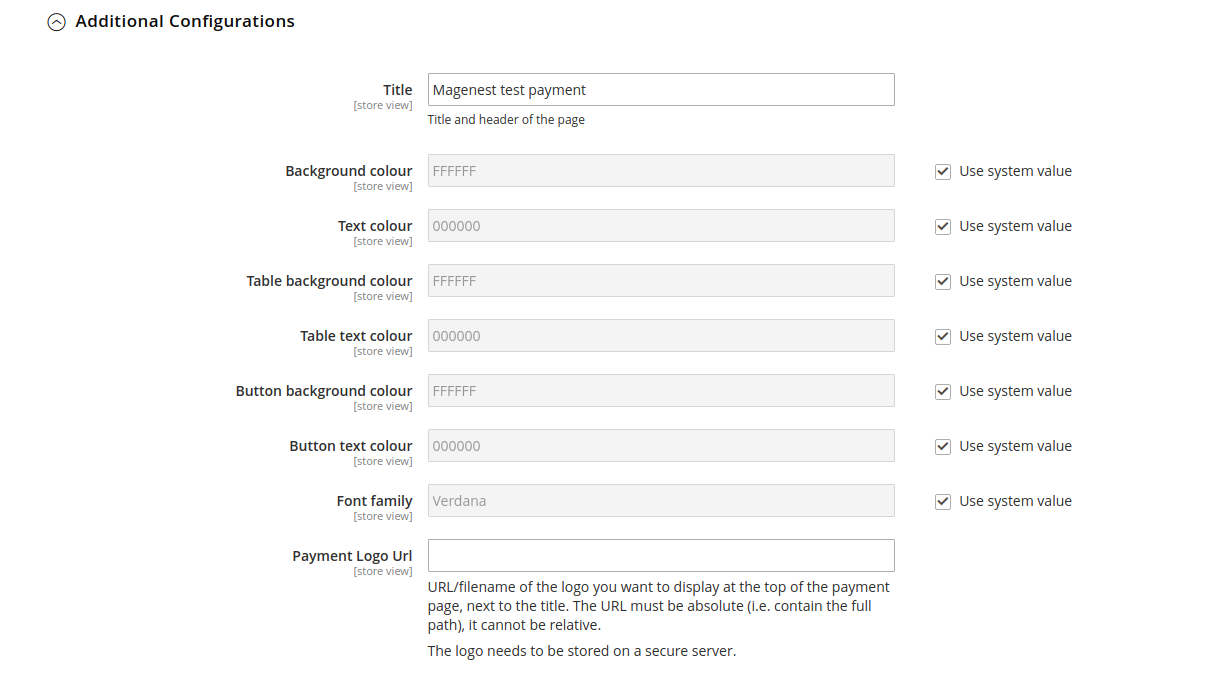
Task: Collapse the Additional Configurations section
Action: (57, 22)
